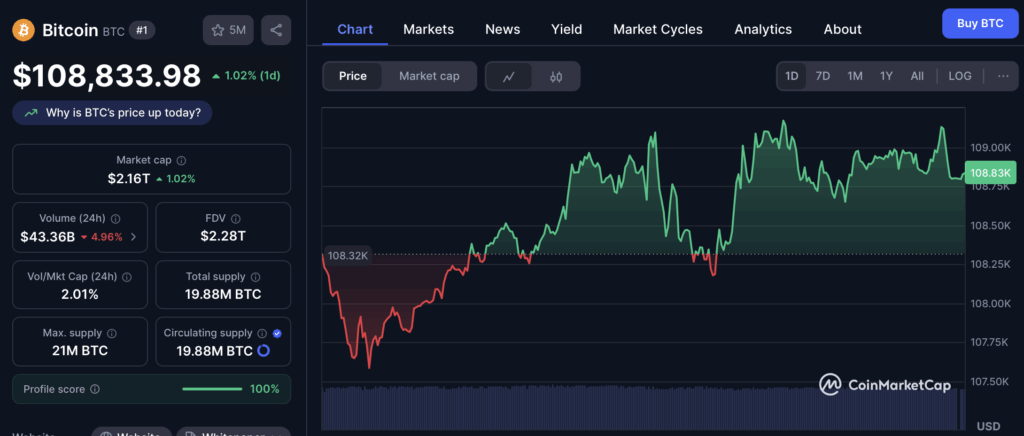1024x436 pixels.
Task: Click the $108,833.98 price value
Action: click(x=107, y=76)
